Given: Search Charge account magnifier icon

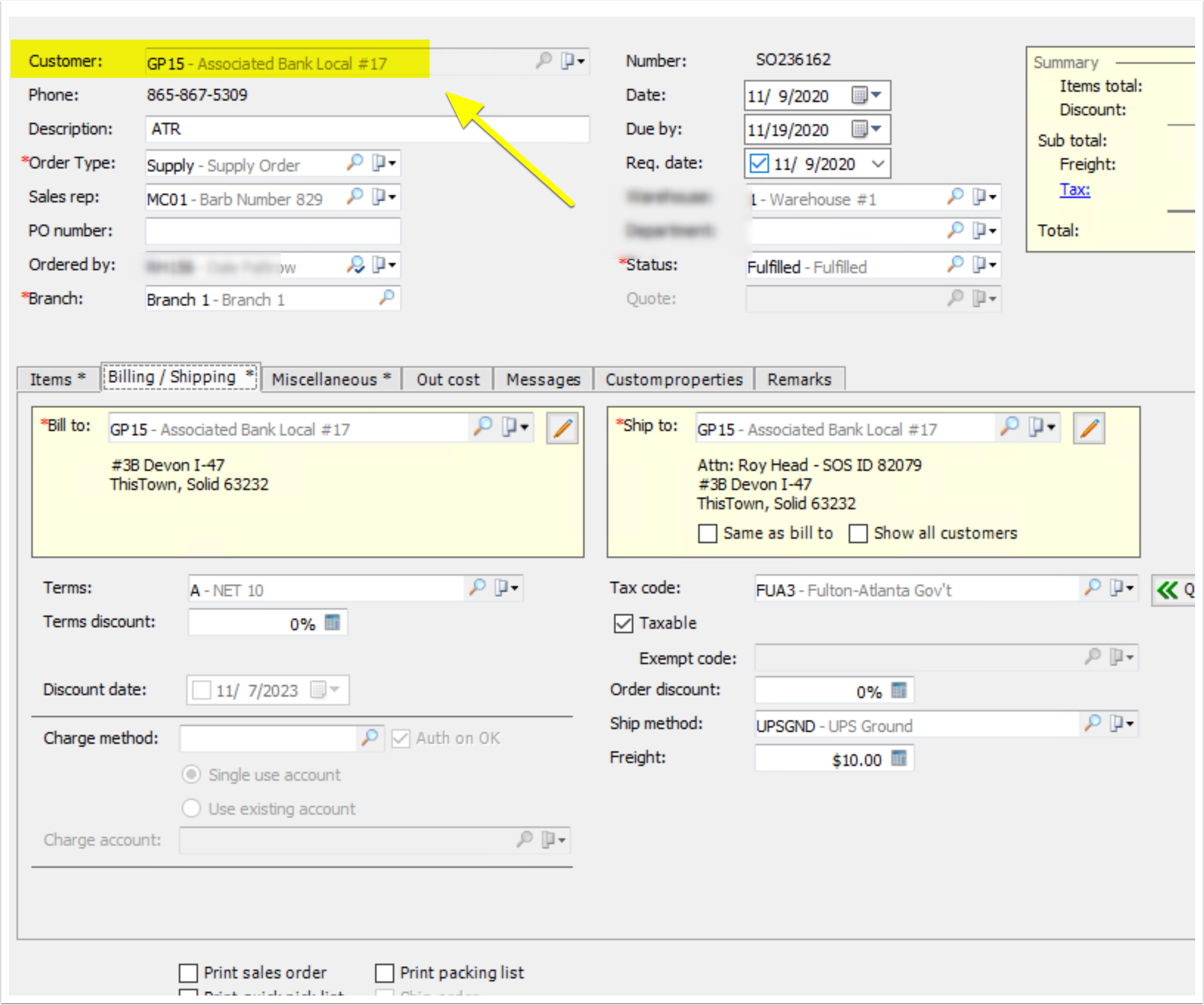Looking at the screenshot, I should tap(524, 839).
